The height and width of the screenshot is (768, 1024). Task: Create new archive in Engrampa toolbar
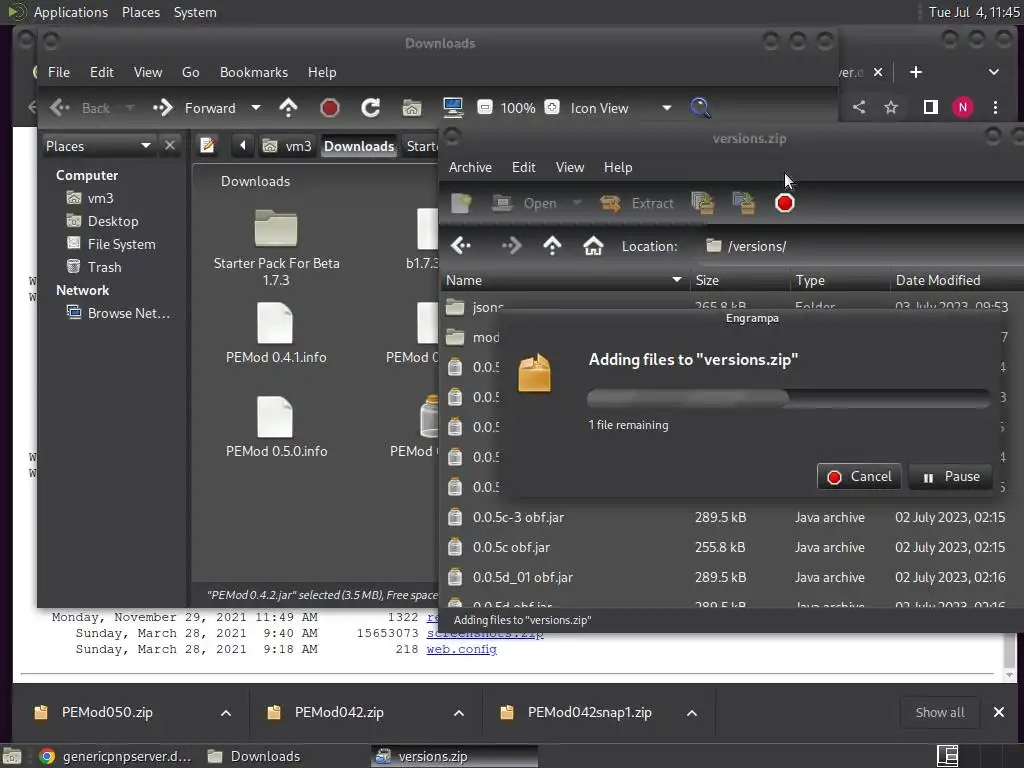pos(461,203)
